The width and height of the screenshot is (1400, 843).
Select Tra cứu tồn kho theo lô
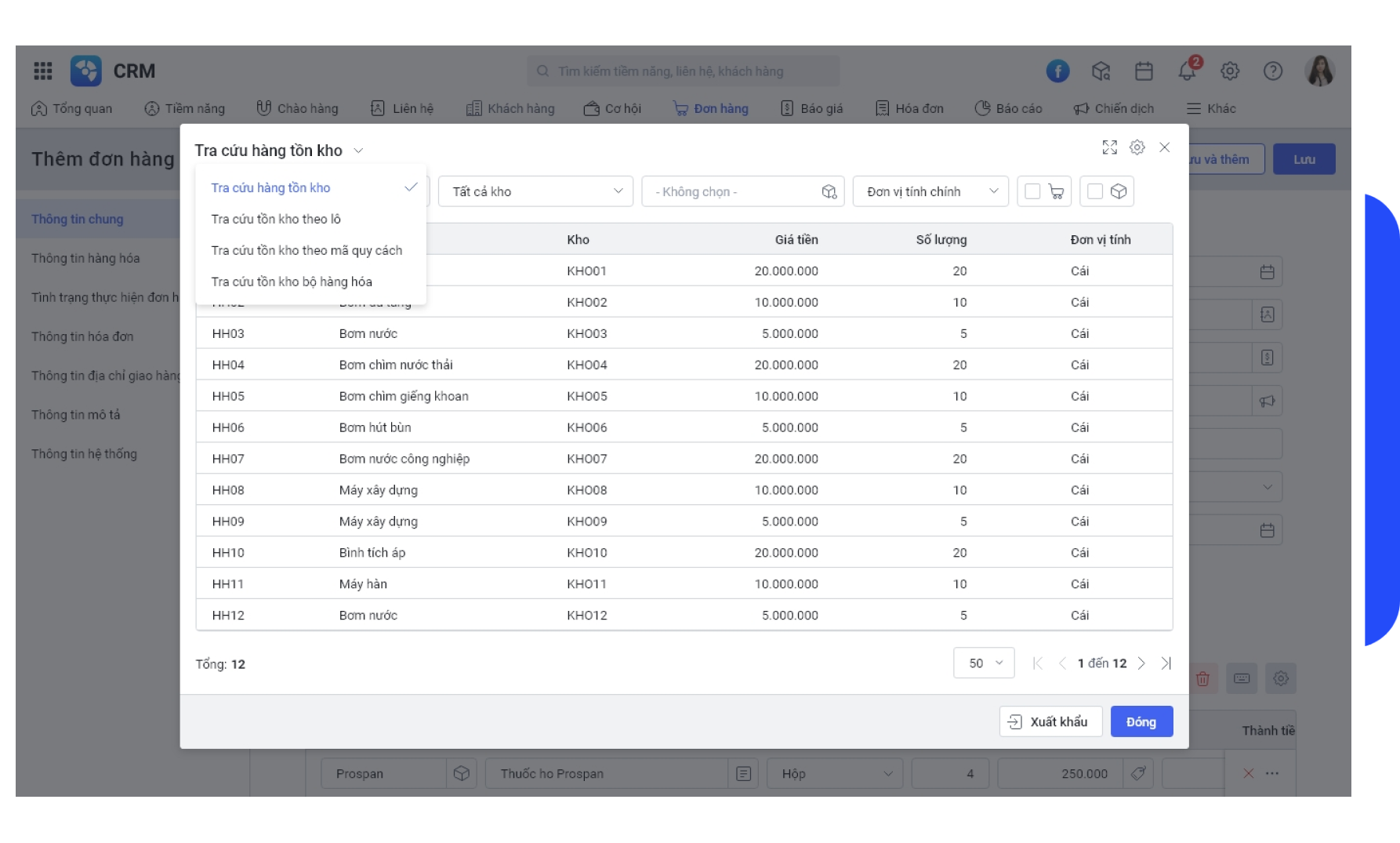click(x=310, y=220)
